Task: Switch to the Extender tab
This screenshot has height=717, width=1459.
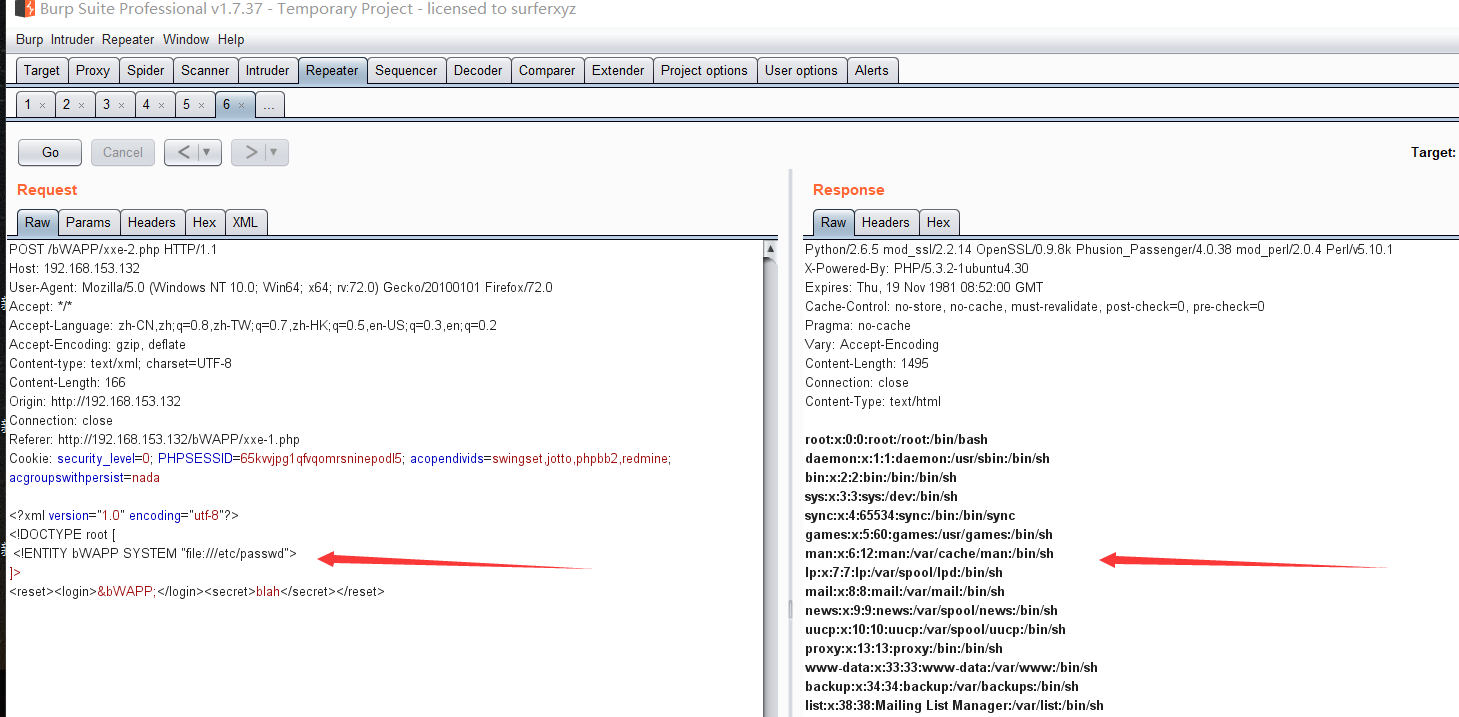Action: click(618, 71)
